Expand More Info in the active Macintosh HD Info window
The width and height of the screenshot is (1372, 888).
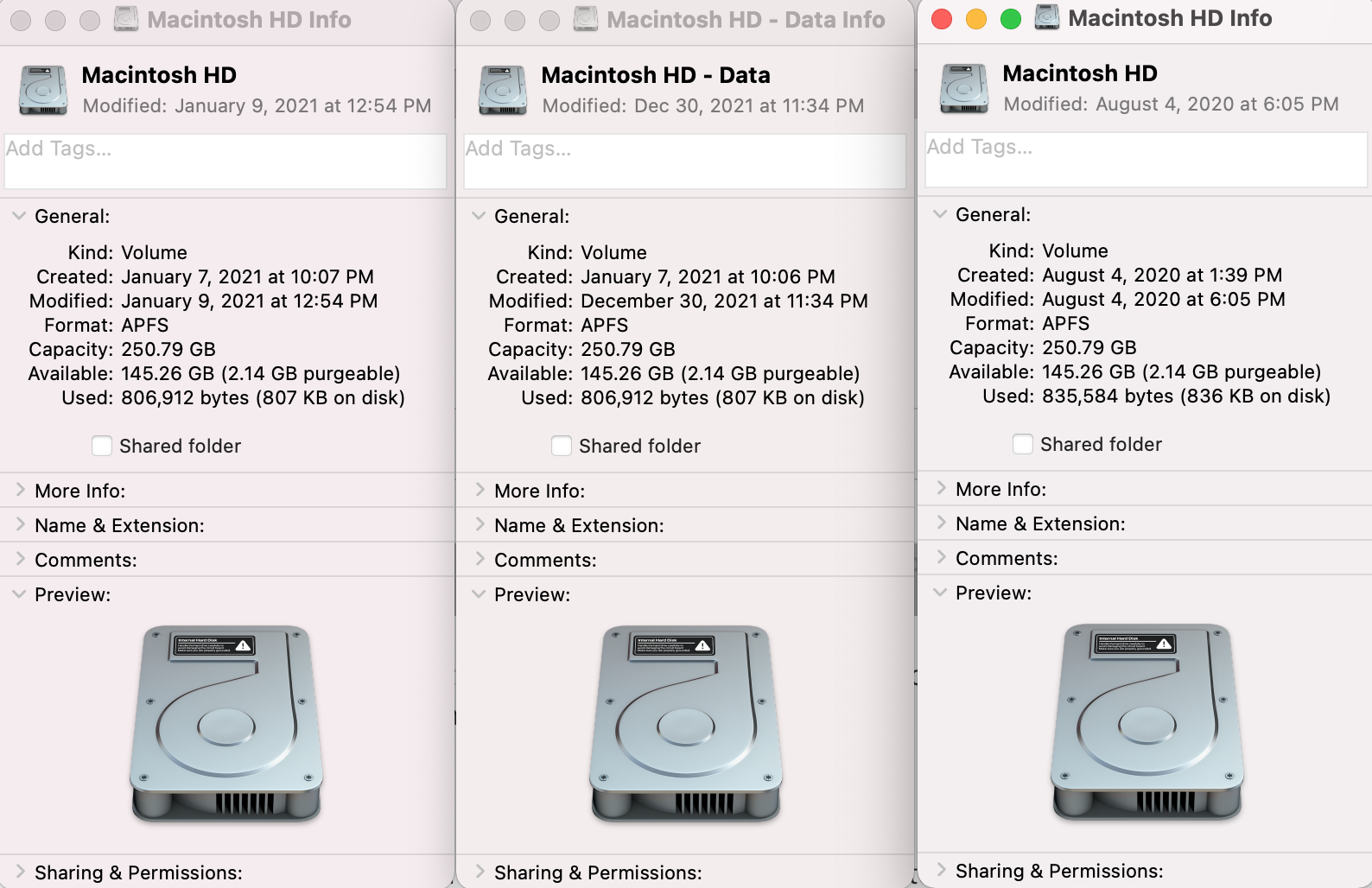(941, 489)
